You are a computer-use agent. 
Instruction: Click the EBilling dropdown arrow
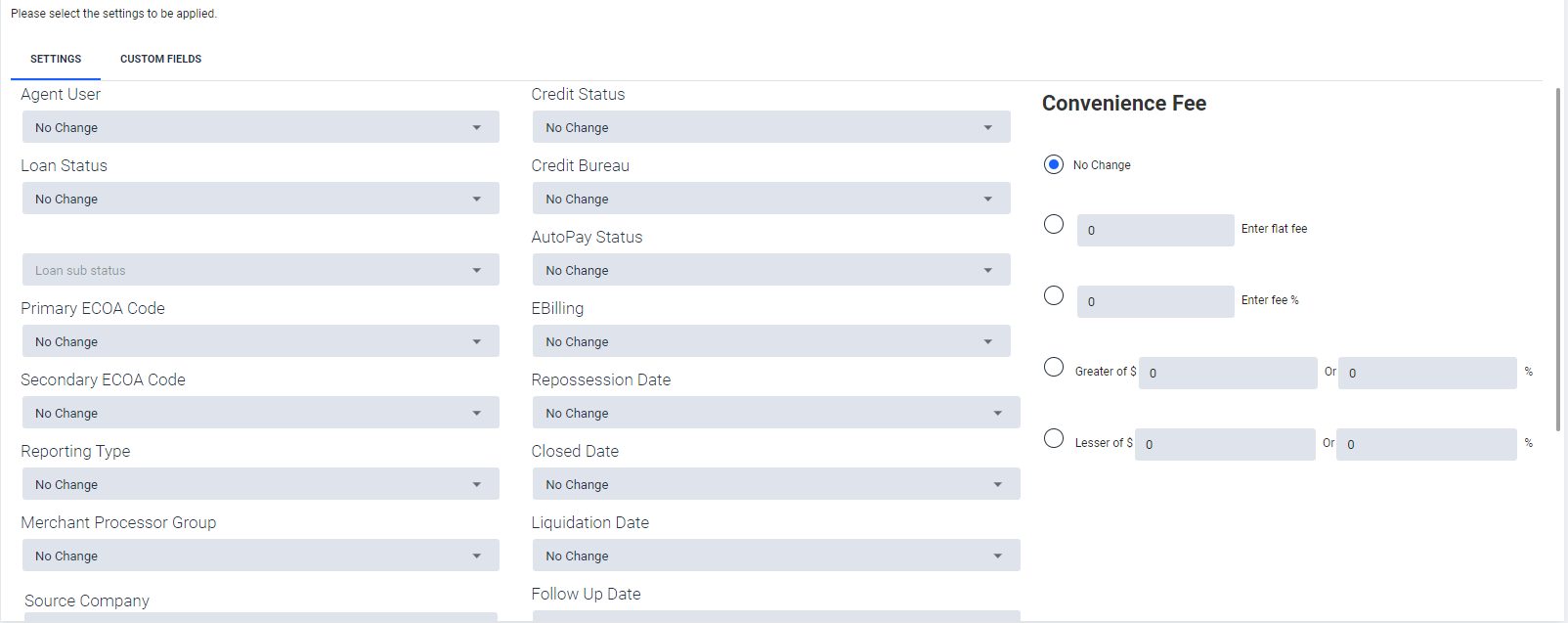coord(988,341)
